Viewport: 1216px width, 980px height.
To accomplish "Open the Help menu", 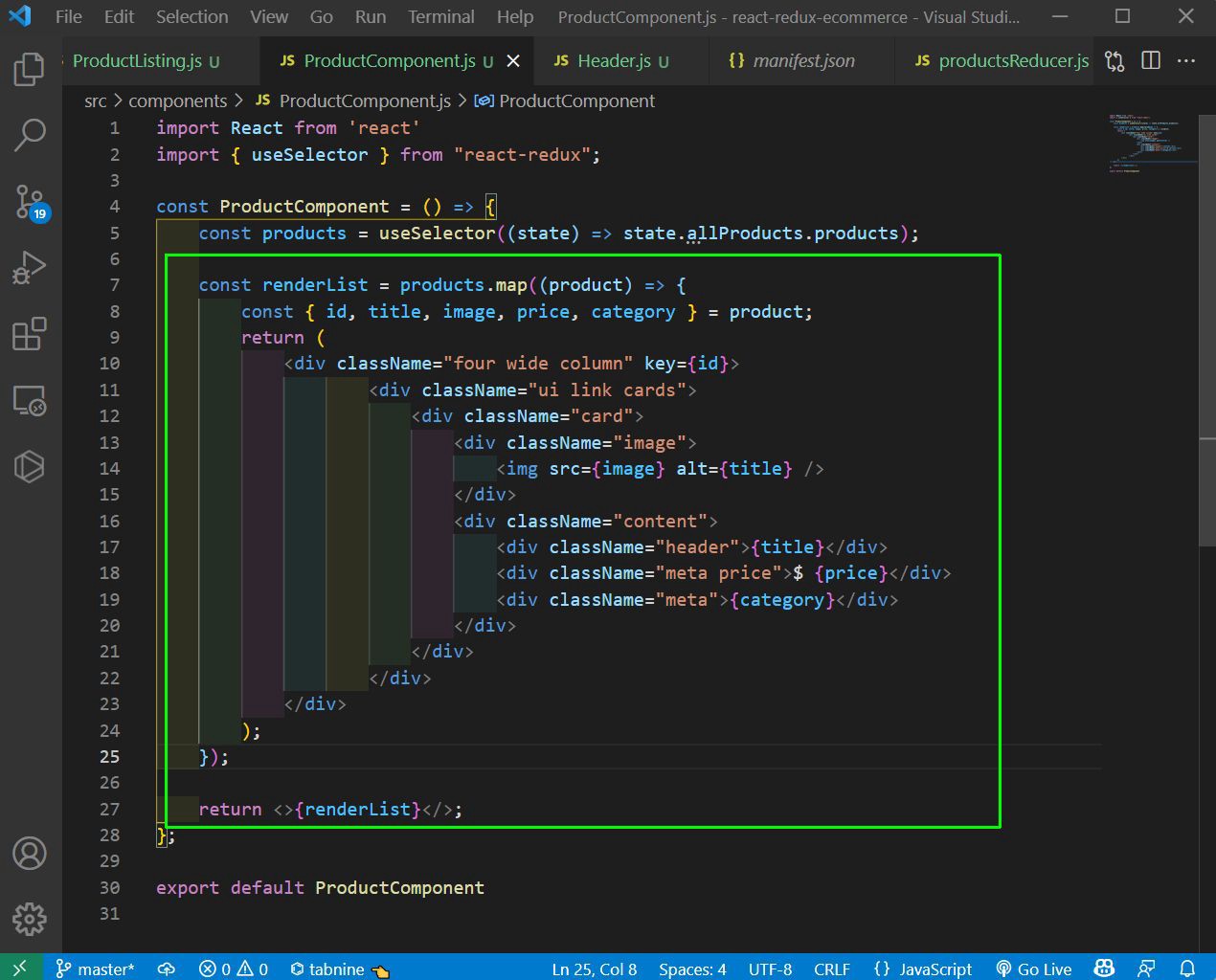I will [515, 16].
